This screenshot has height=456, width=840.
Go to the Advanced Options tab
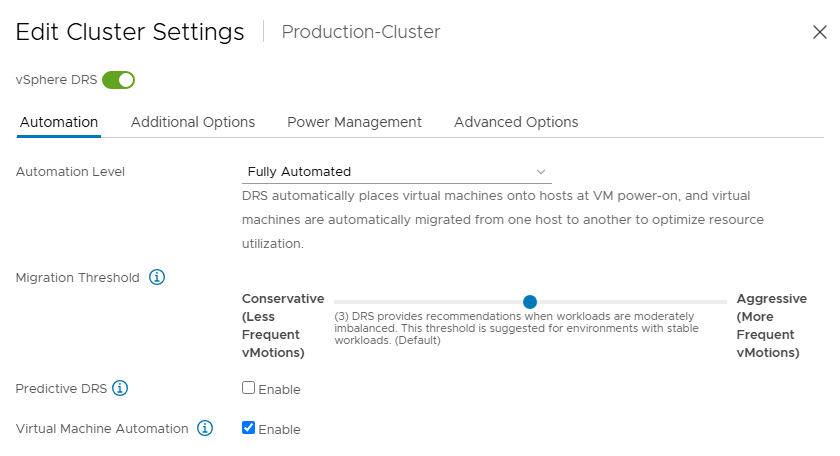(516, 122)
